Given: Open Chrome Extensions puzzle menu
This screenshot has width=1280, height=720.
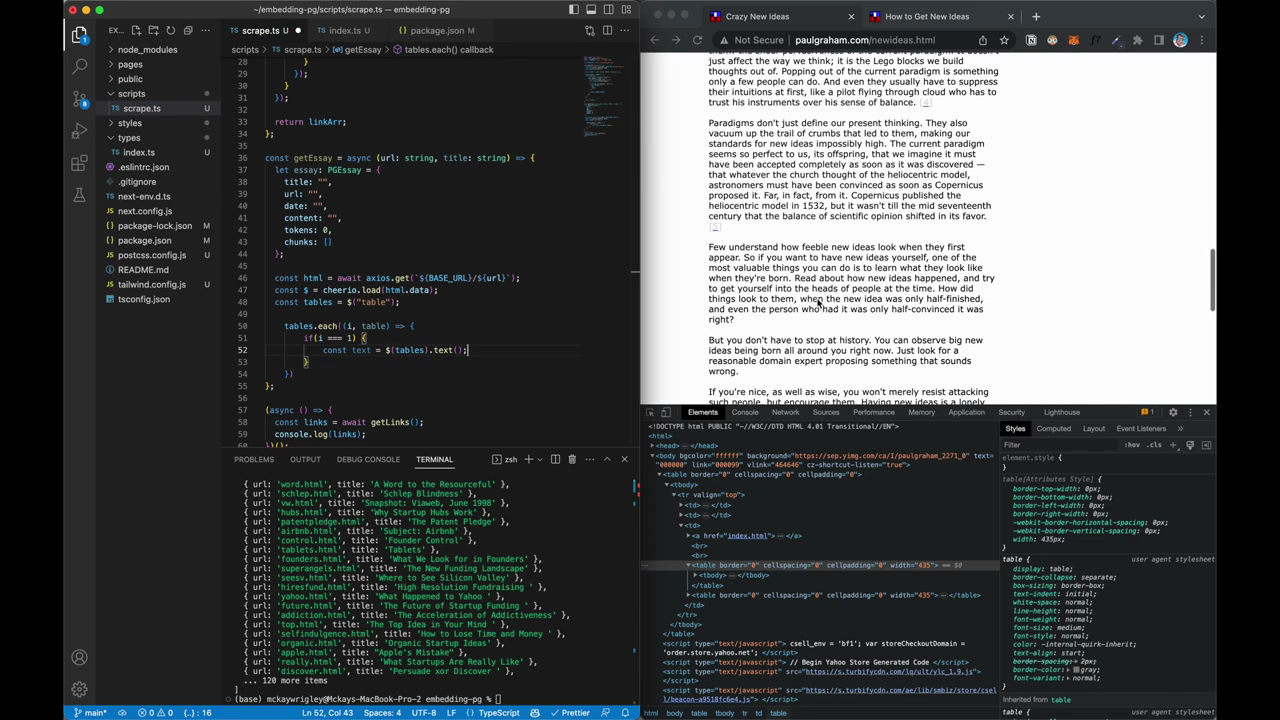Looking at the screenshot, I should pos(1137,40).
